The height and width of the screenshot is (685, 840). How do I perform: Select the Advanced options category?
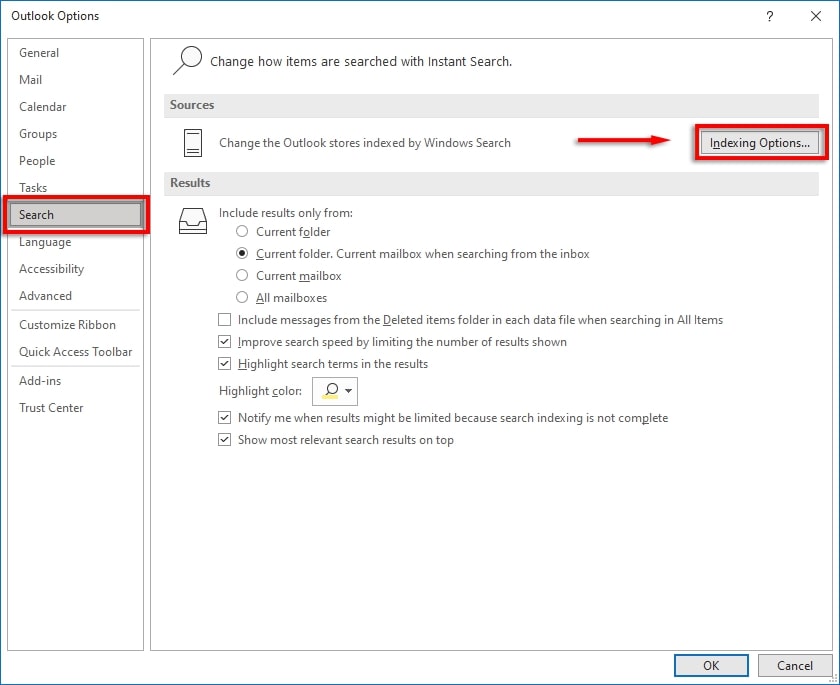(45, 295)
